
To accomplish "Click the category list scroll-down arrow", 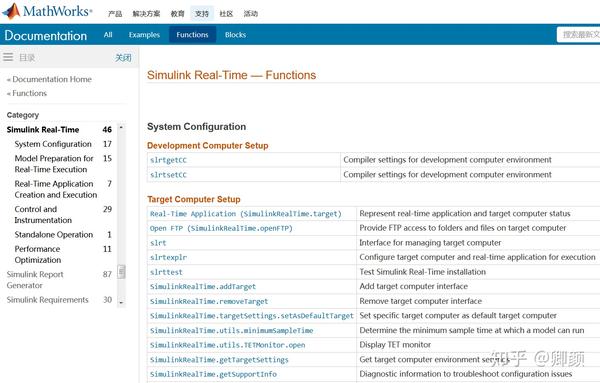I will tap(121, 303).
